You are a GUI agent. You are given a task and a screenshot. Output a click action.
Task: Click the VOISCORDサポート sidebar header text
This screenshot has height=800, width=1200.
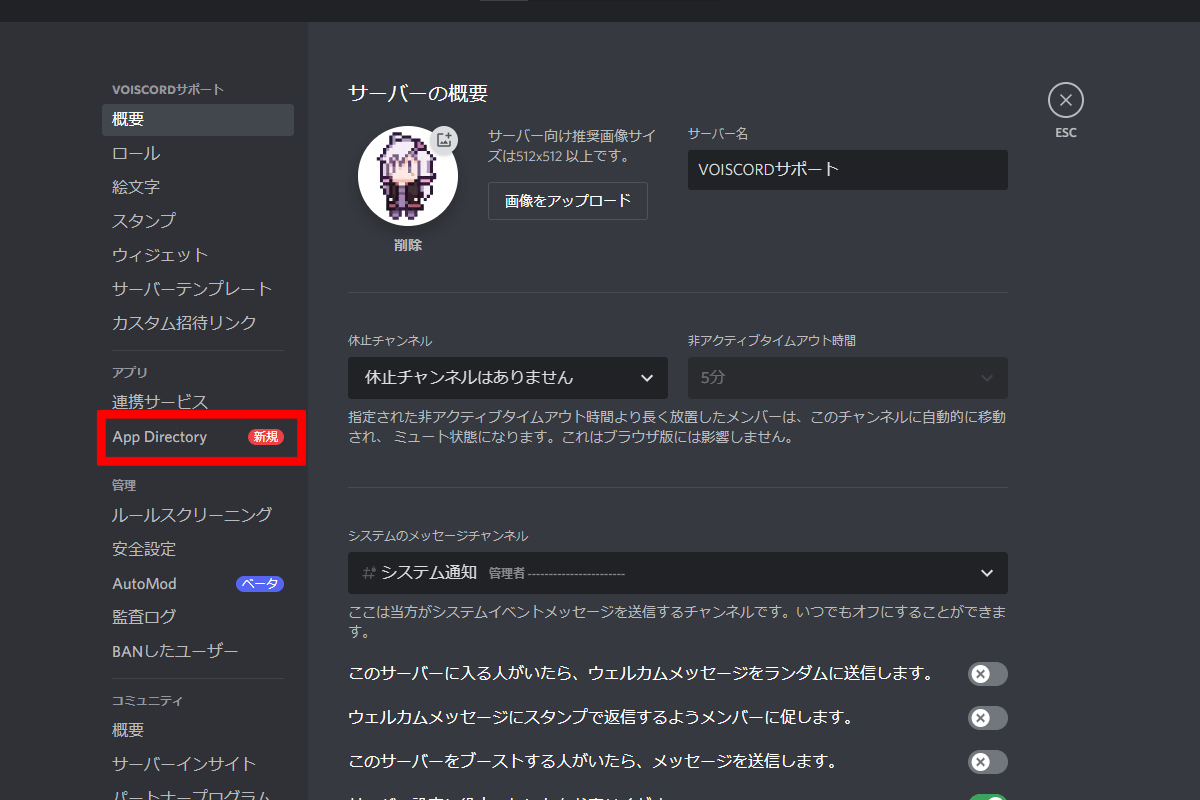tap(168, 89)
